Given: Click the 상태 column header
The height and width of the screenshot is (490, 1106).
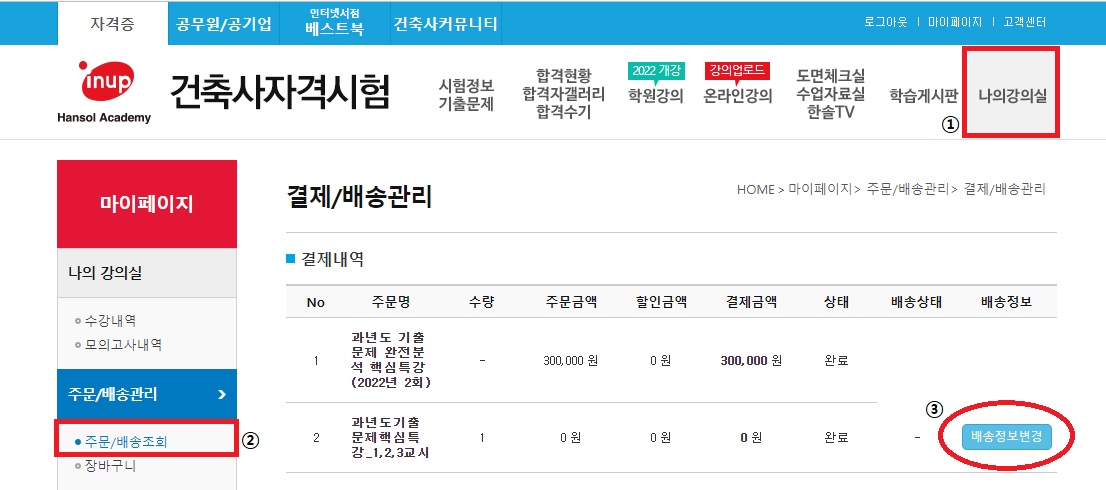Looking at the screenshot, I should [836, 302].
